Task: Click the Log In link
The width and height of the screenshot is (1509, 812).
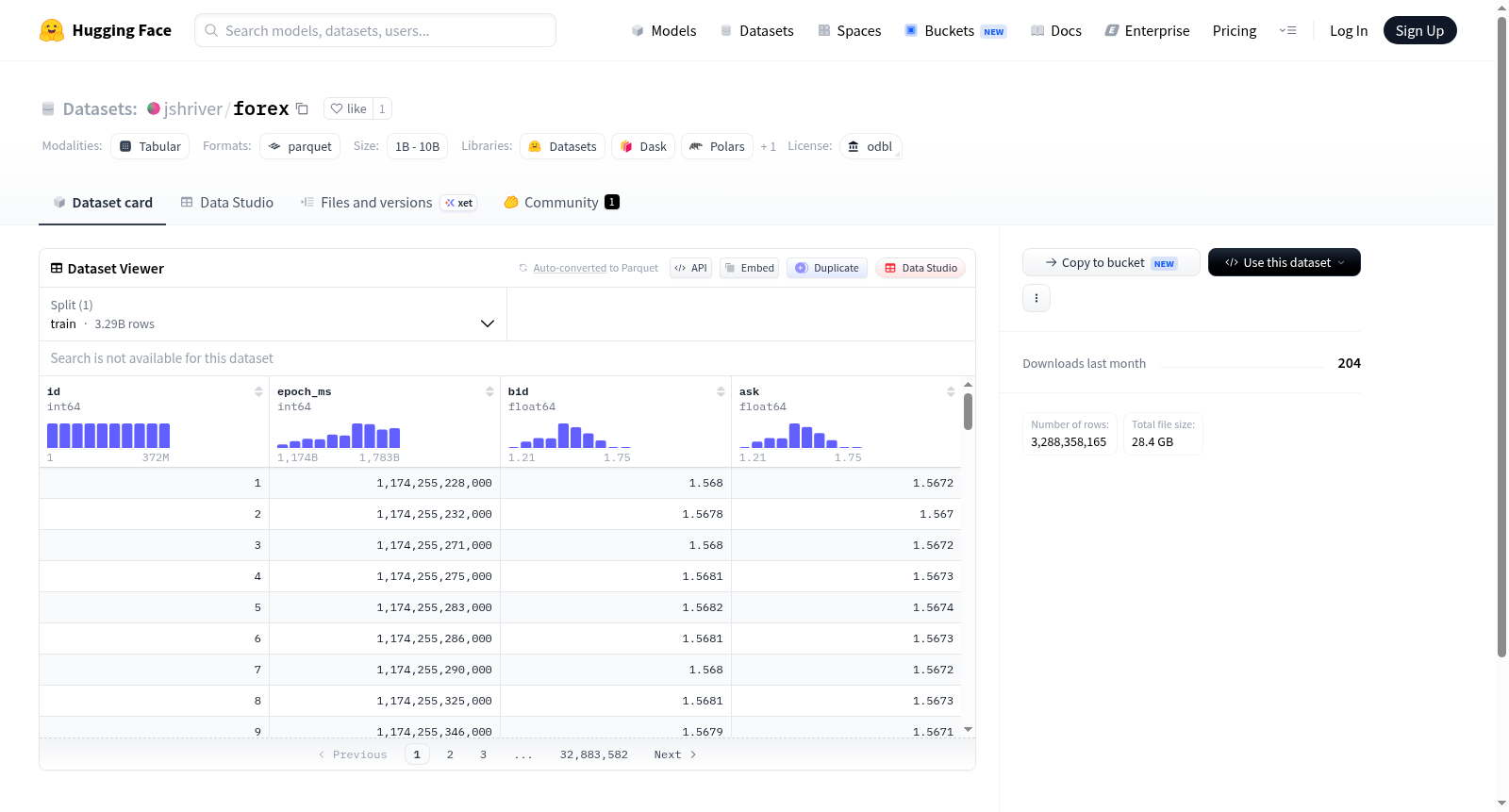Action: [1349, 31]
